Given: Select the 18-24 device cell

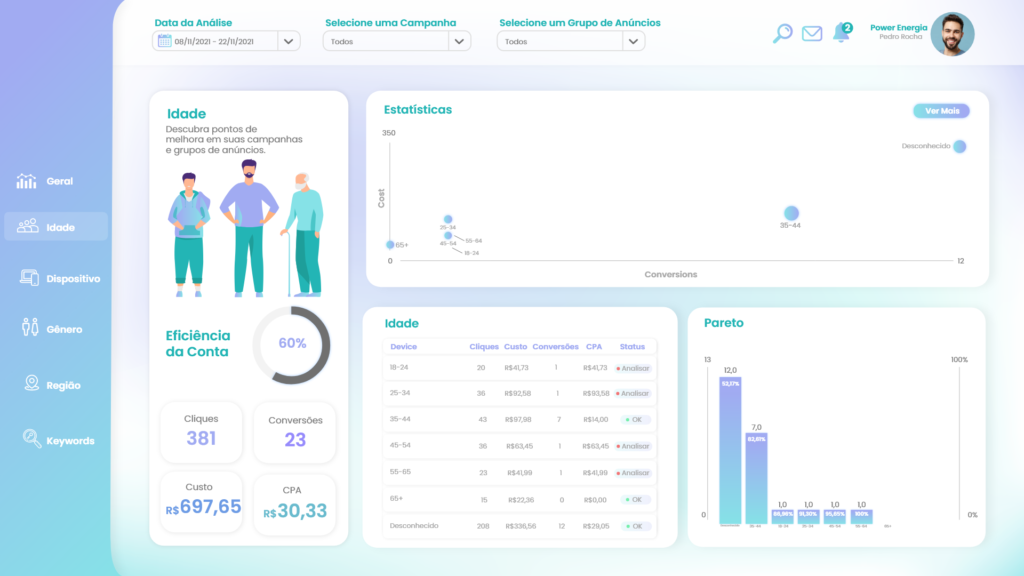Looking at the screenshot, I should [399, 368].
